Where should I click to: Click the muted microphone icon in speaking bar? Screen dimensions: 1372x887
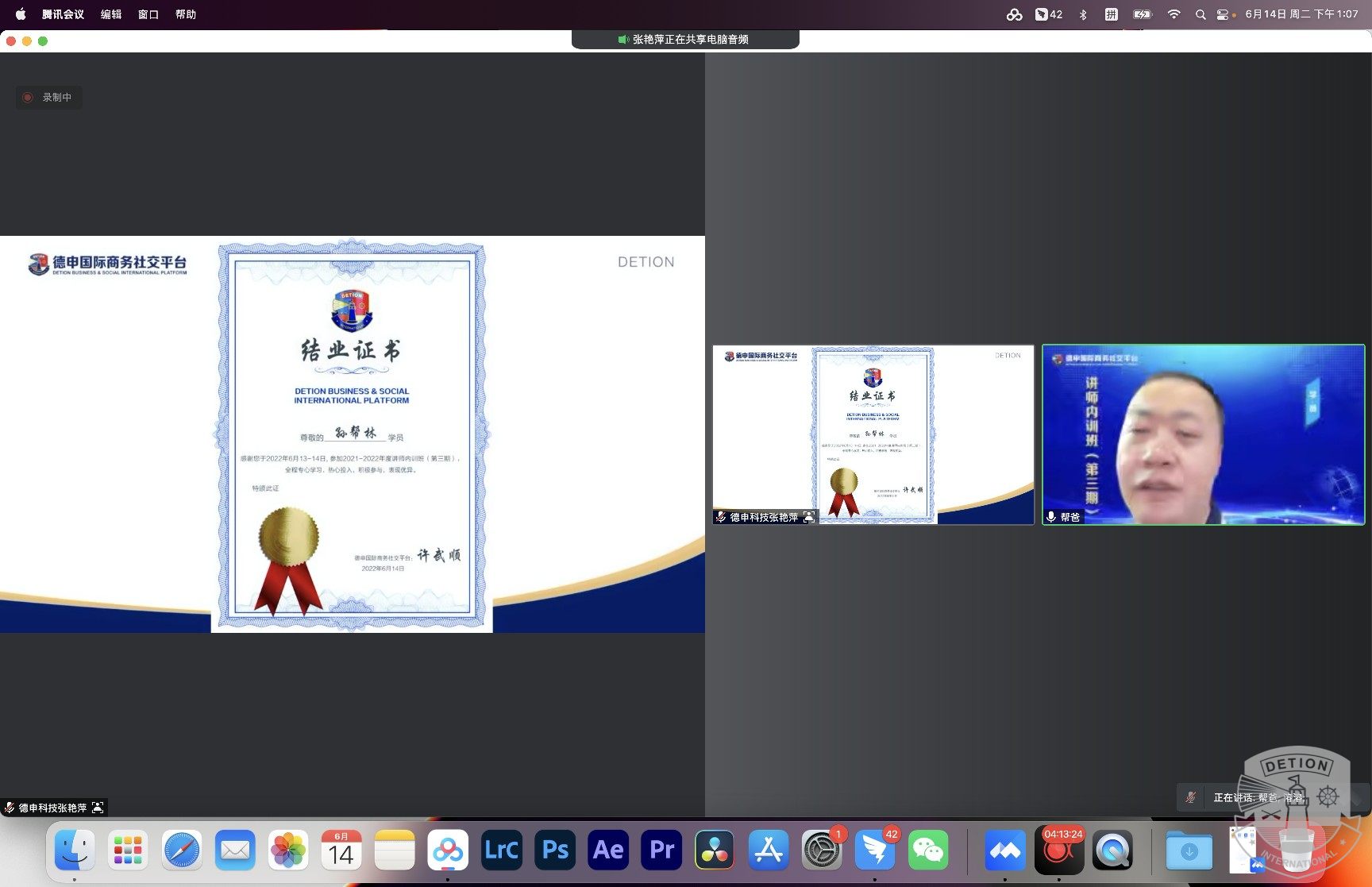pos(1191,797)
